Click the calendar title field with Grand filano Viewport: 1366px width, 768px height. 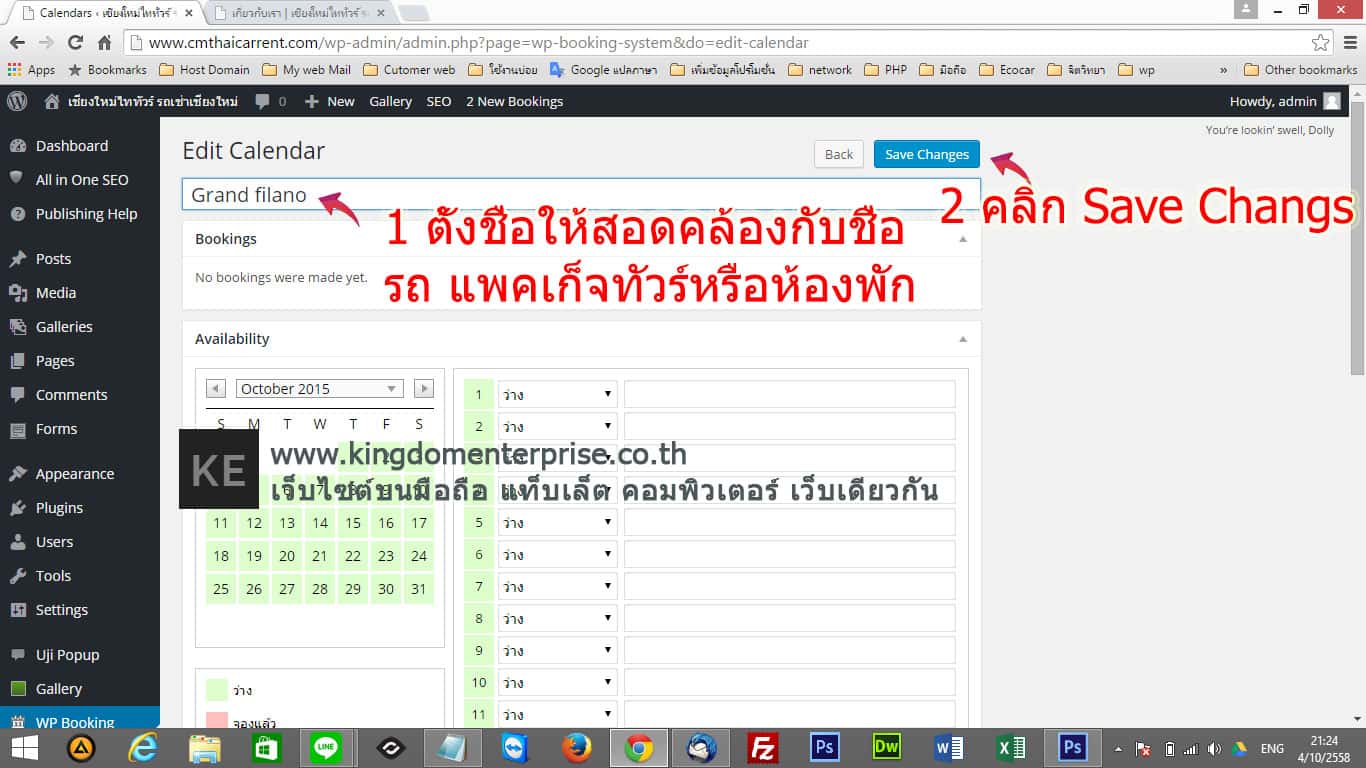click(581, 195)
